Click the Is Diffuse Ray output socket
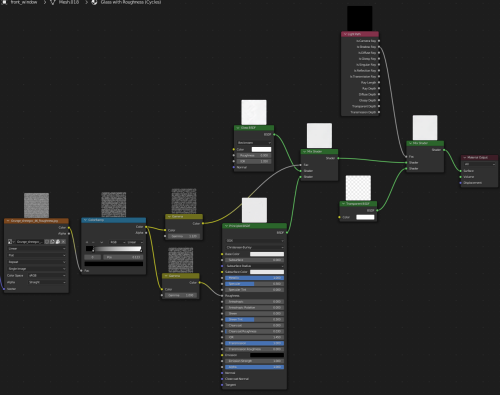 pyautogui.click(x=379, y=53)
